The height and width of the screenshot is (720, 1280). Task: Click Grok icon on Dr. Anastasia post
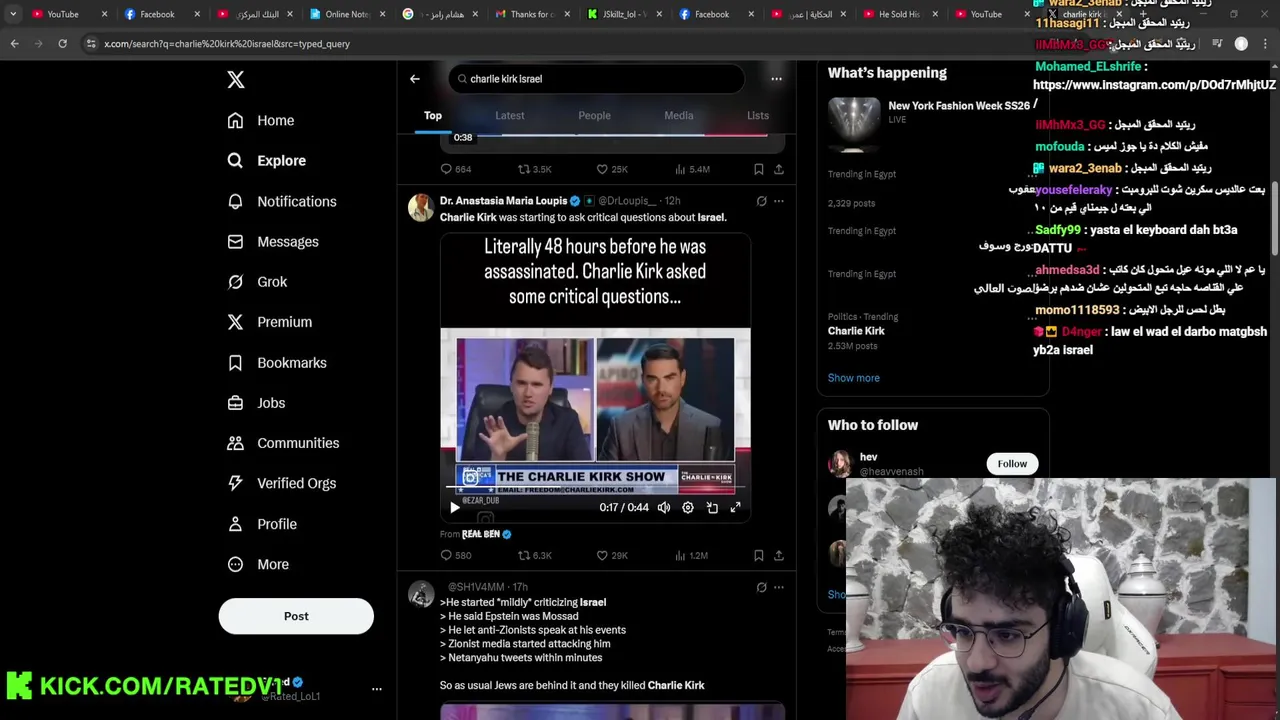tap(761, 201)
